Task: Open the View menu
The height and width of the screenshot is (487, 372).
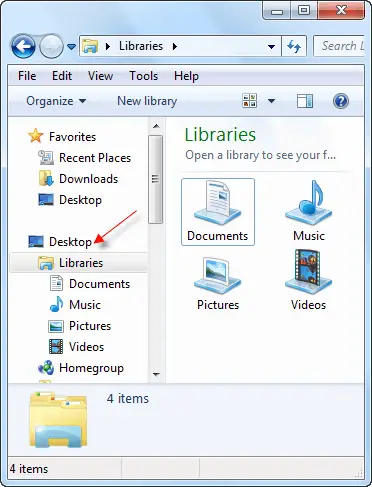Action: (x=100, y=76)
